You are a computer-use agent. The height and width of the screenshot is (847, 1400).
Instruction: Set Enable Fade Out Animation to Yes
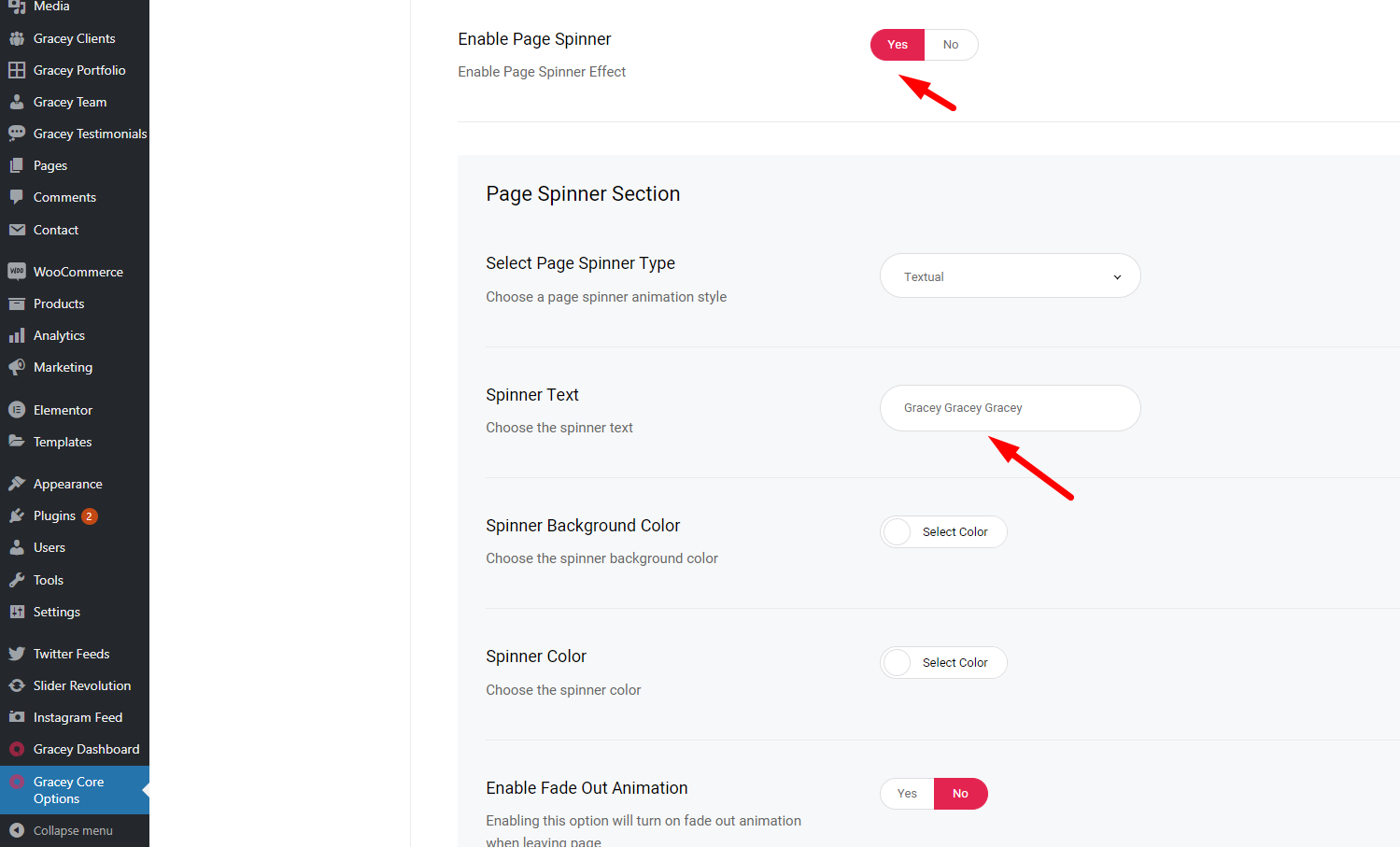click(907, 794)
